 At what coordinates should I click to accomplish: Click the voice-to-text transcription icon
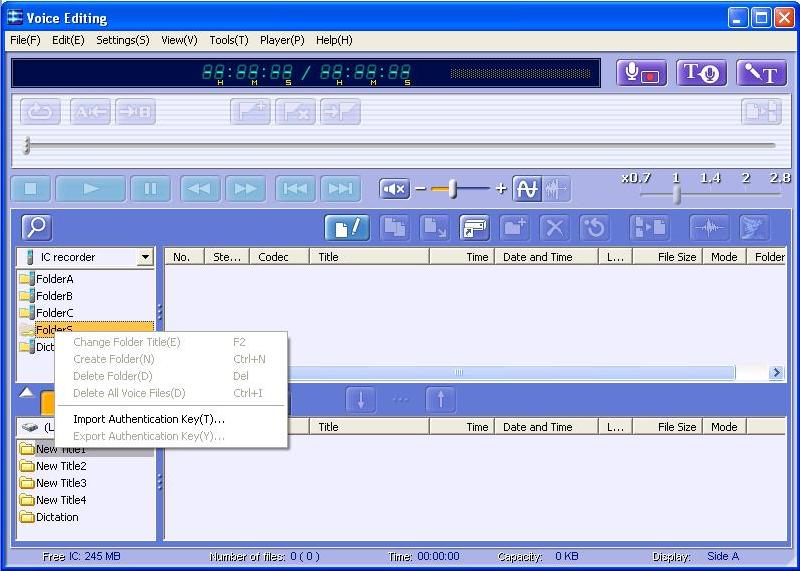coord(761,72)
